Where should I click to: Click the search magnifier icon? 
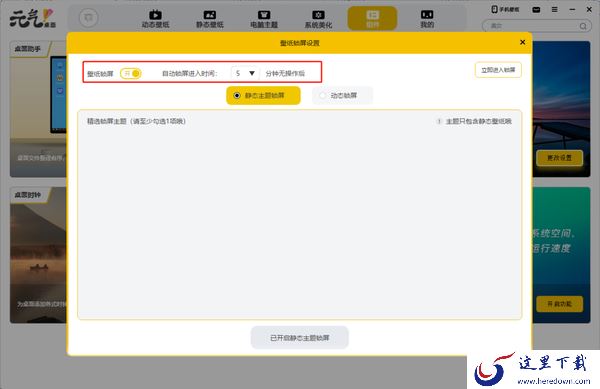[x=583, y=26]
